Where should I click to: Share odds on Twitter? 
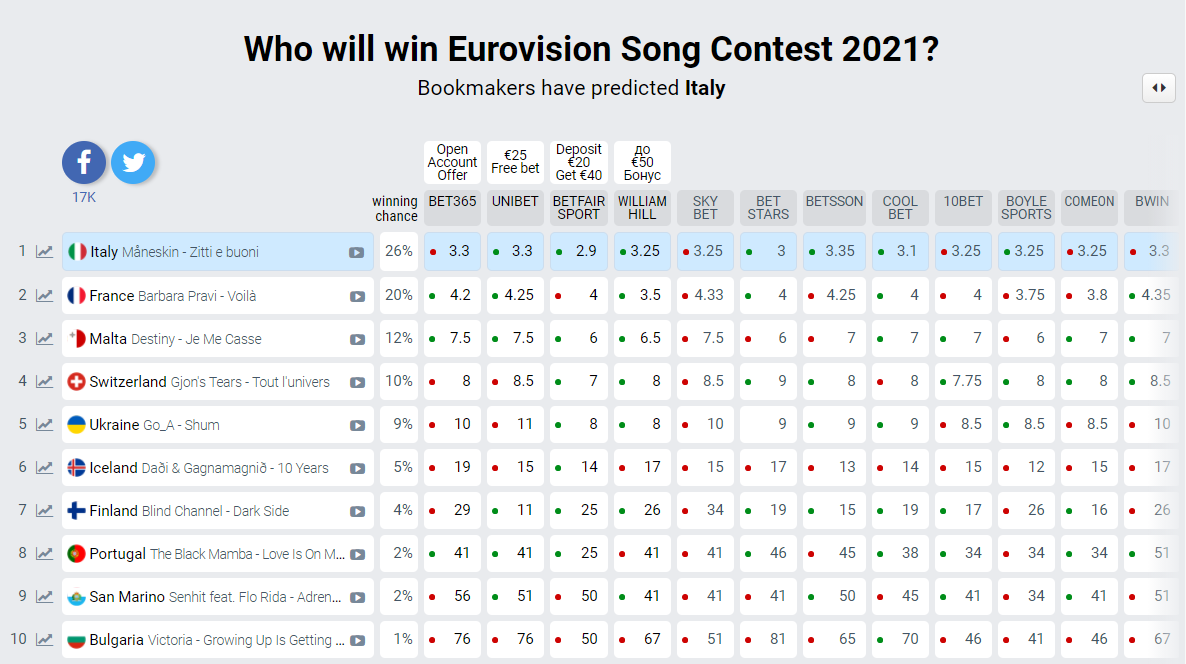pyautogui.click(x=132, y=162)
